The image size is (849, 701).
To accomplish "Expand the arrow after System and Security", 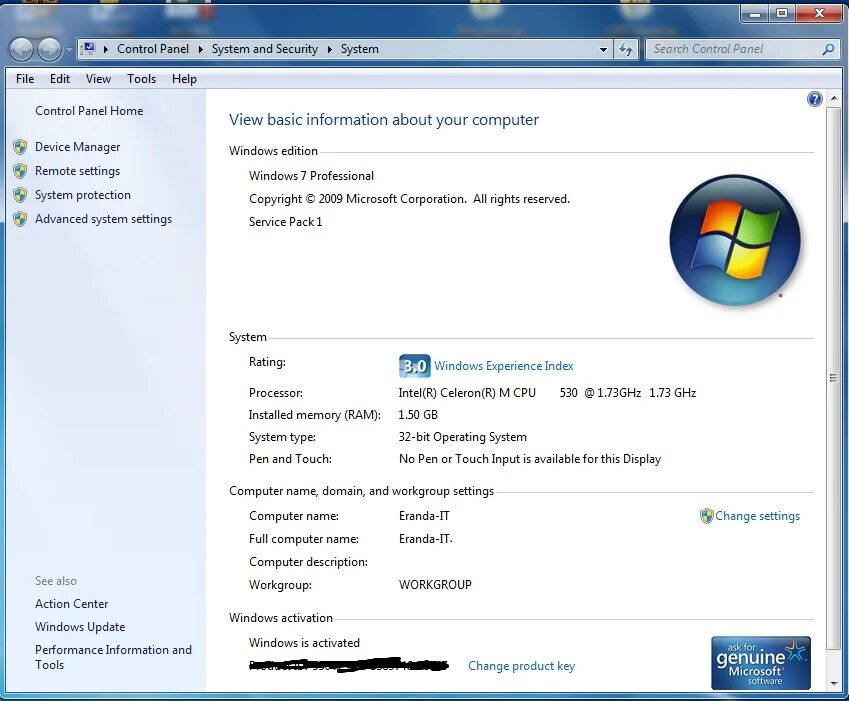I will [329, 49].
